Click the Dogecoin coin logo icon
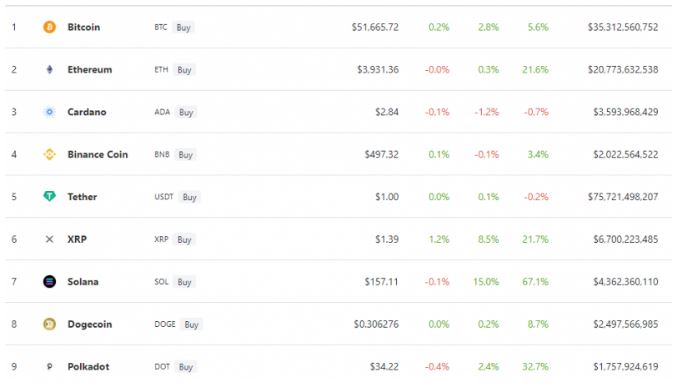676x383 pixels. [x=50, y=324]
